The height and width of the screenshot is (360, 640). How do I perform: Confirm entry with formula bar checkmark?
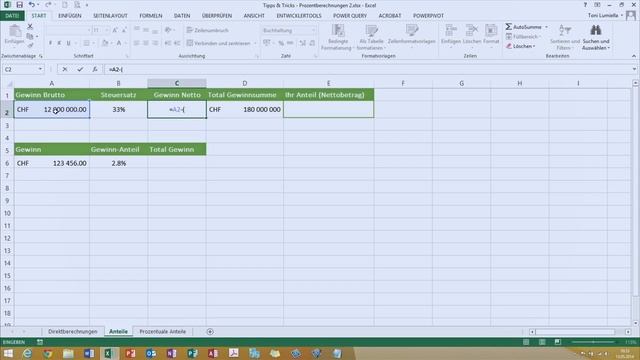click(80, 69)
